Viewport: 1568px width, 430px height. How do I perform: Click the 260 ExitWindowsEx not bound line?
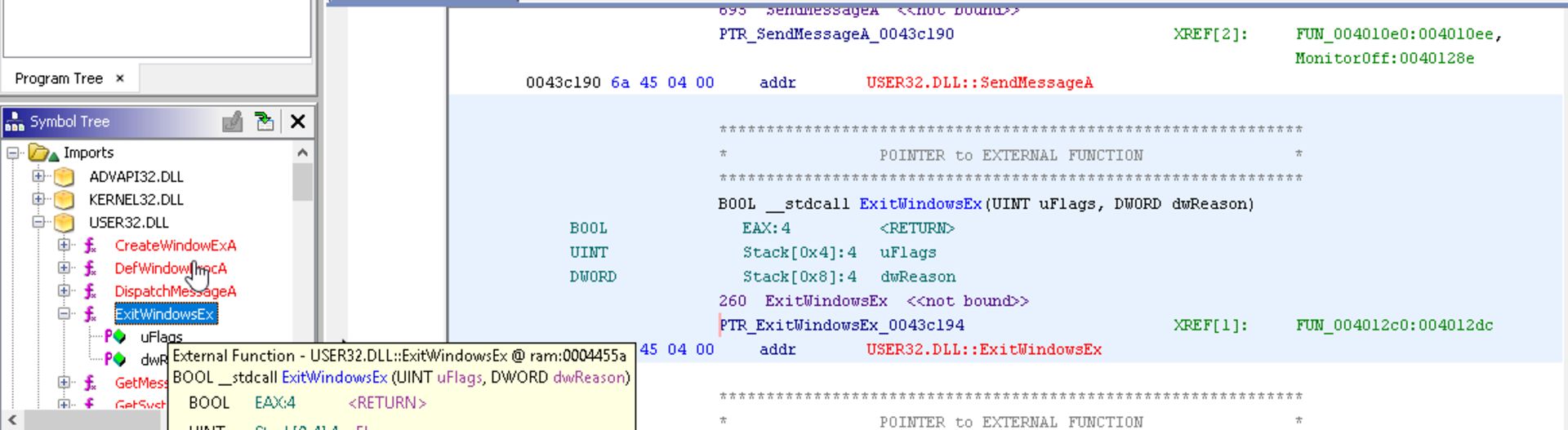tap(874, 301)
